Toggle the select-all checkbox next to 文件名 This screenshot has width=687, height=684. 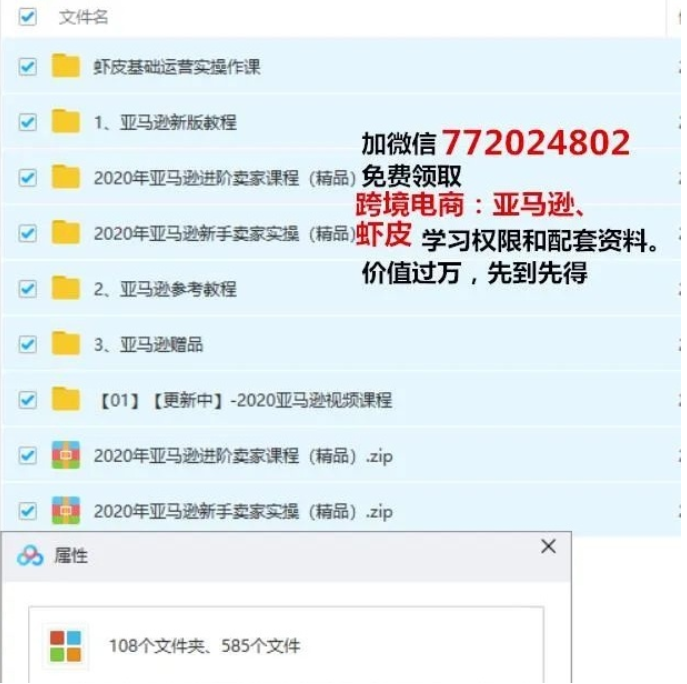click(27, 17)
